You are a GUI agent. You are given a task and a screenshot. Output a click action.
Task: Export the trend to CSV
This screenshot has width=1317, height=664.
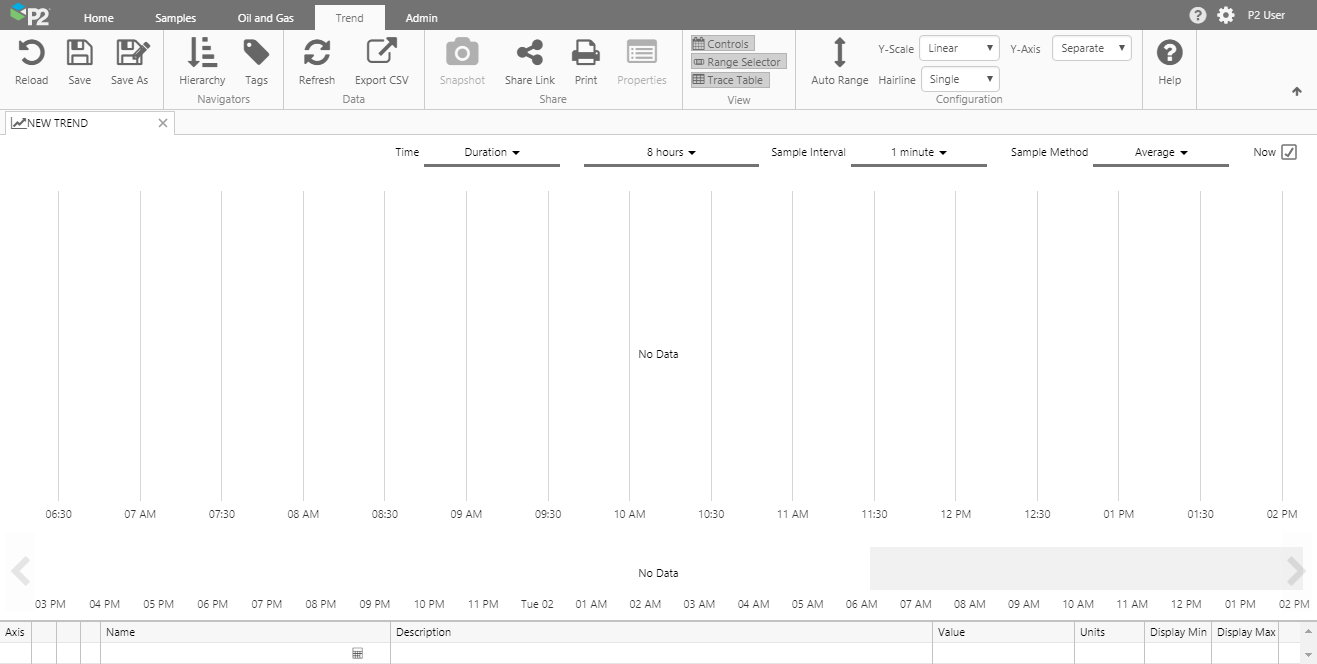pos(381,54)
